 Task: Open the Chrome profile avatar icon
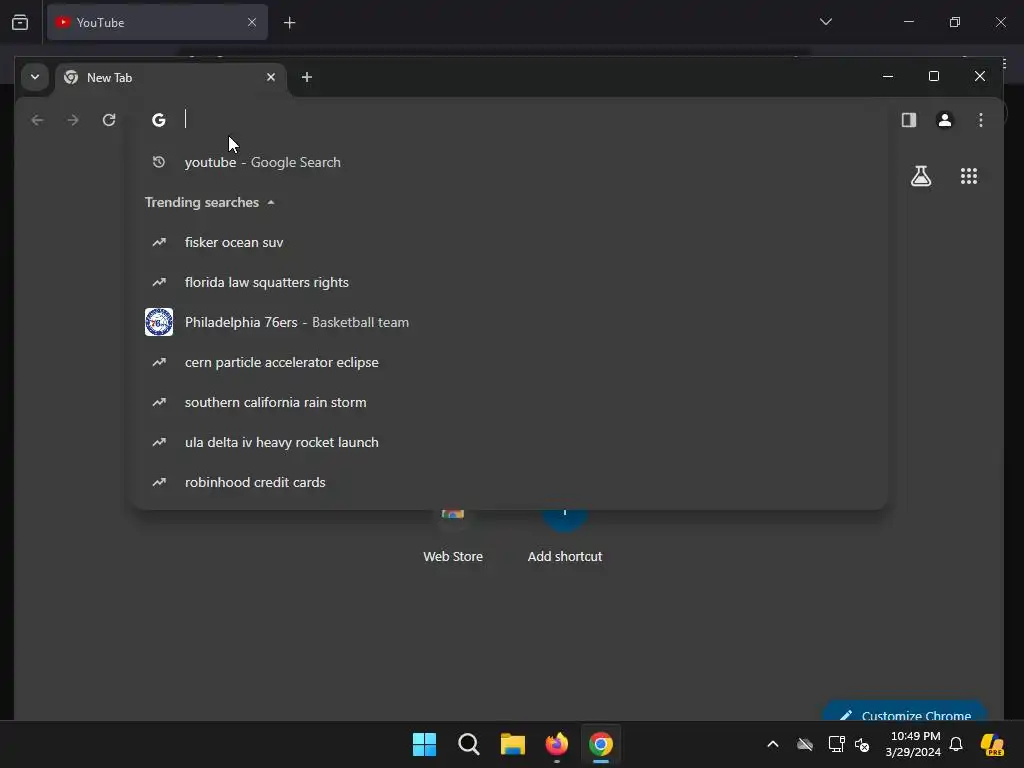coord(944,120)
